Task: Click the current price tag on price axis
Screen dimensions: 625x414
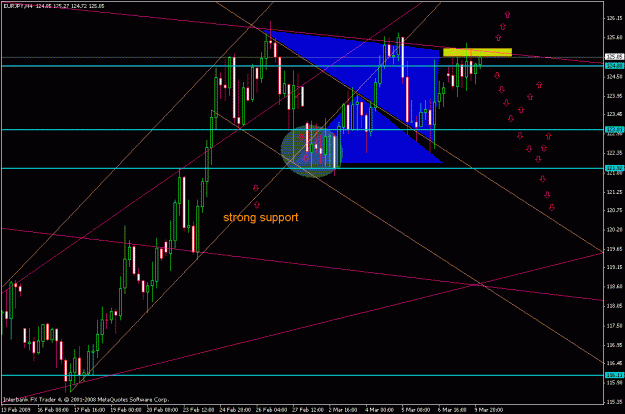Action: (614, 57)
